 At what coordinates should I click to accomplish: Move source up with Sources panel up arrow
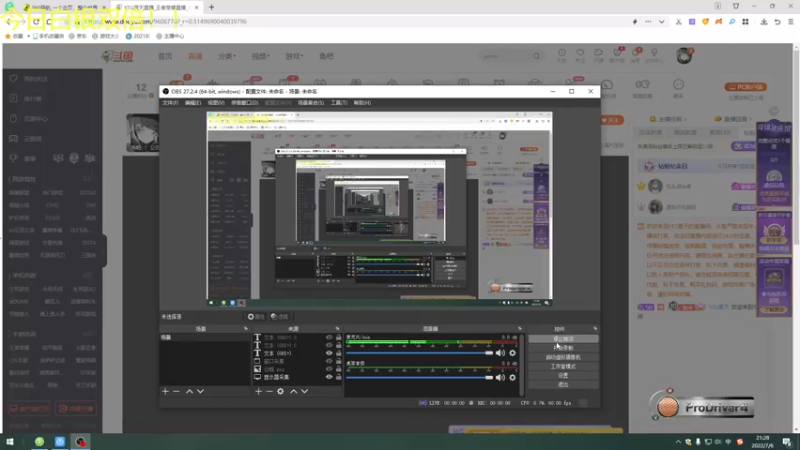point(293,391)
